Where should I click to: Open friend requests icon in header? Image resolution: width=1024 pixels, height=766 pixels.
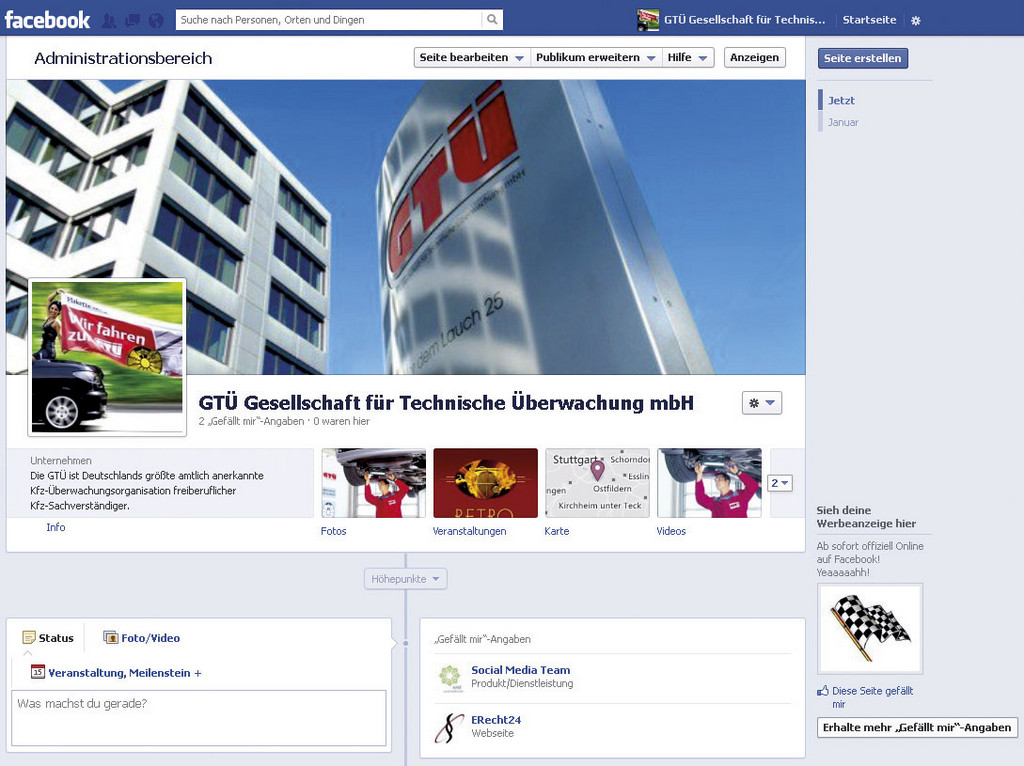click(x=109, y=20)
